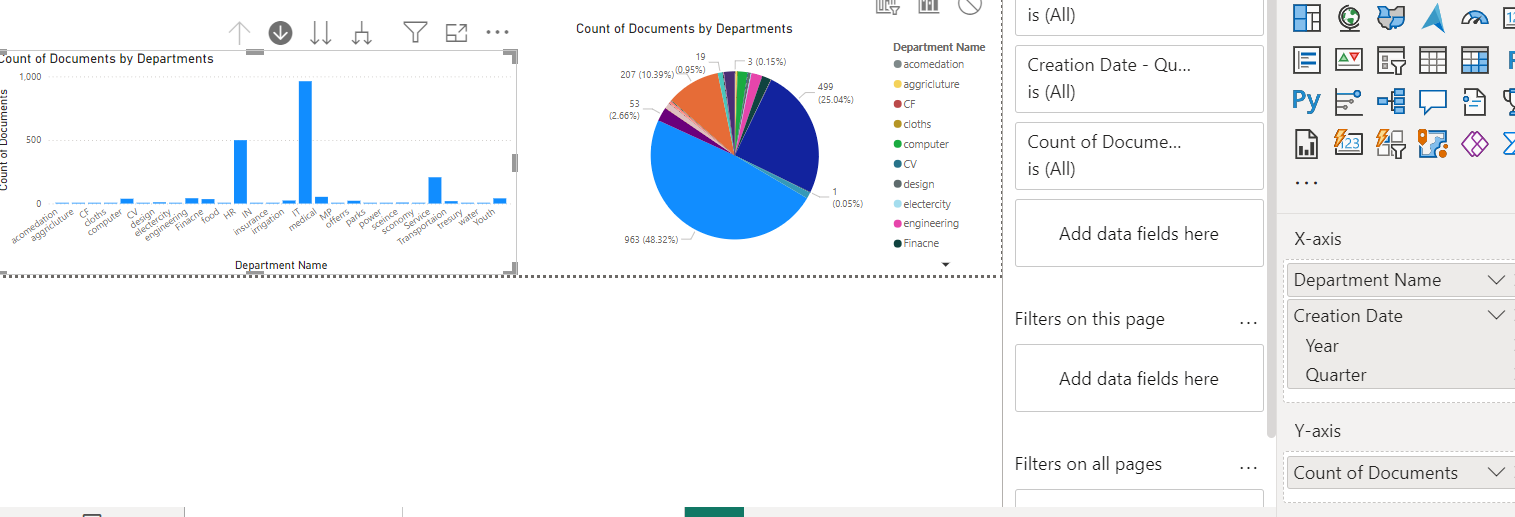Select the Multi-row card visualization

point(1306,60)
